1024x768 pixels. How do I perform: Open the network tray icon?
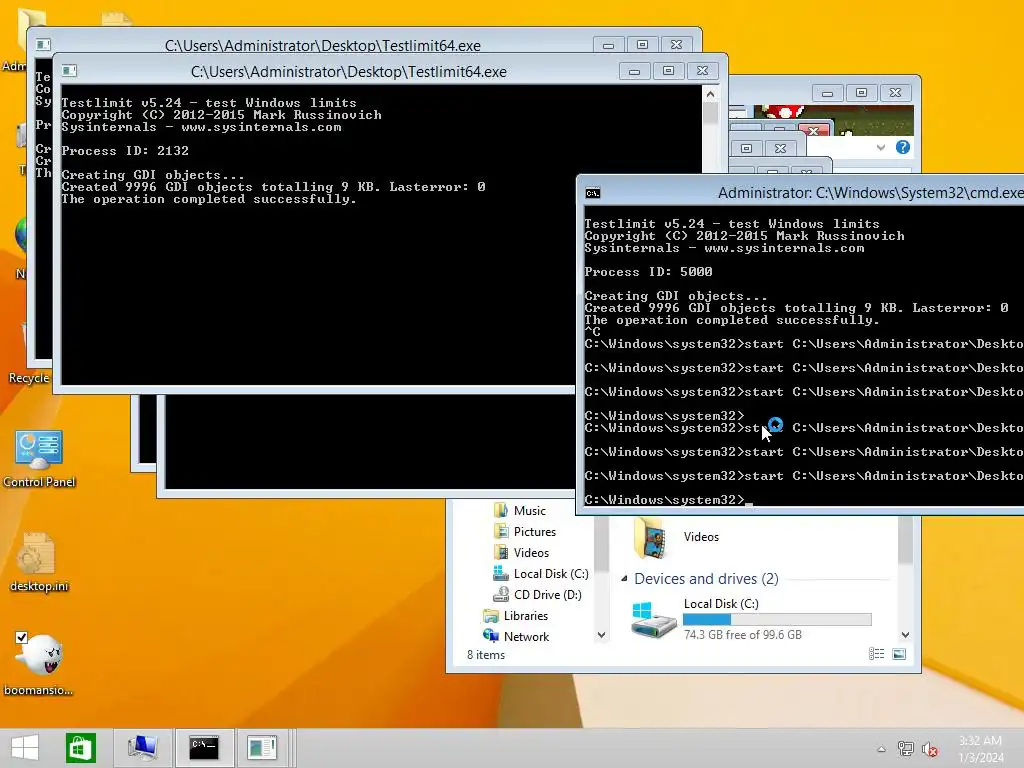pos(906,749)
